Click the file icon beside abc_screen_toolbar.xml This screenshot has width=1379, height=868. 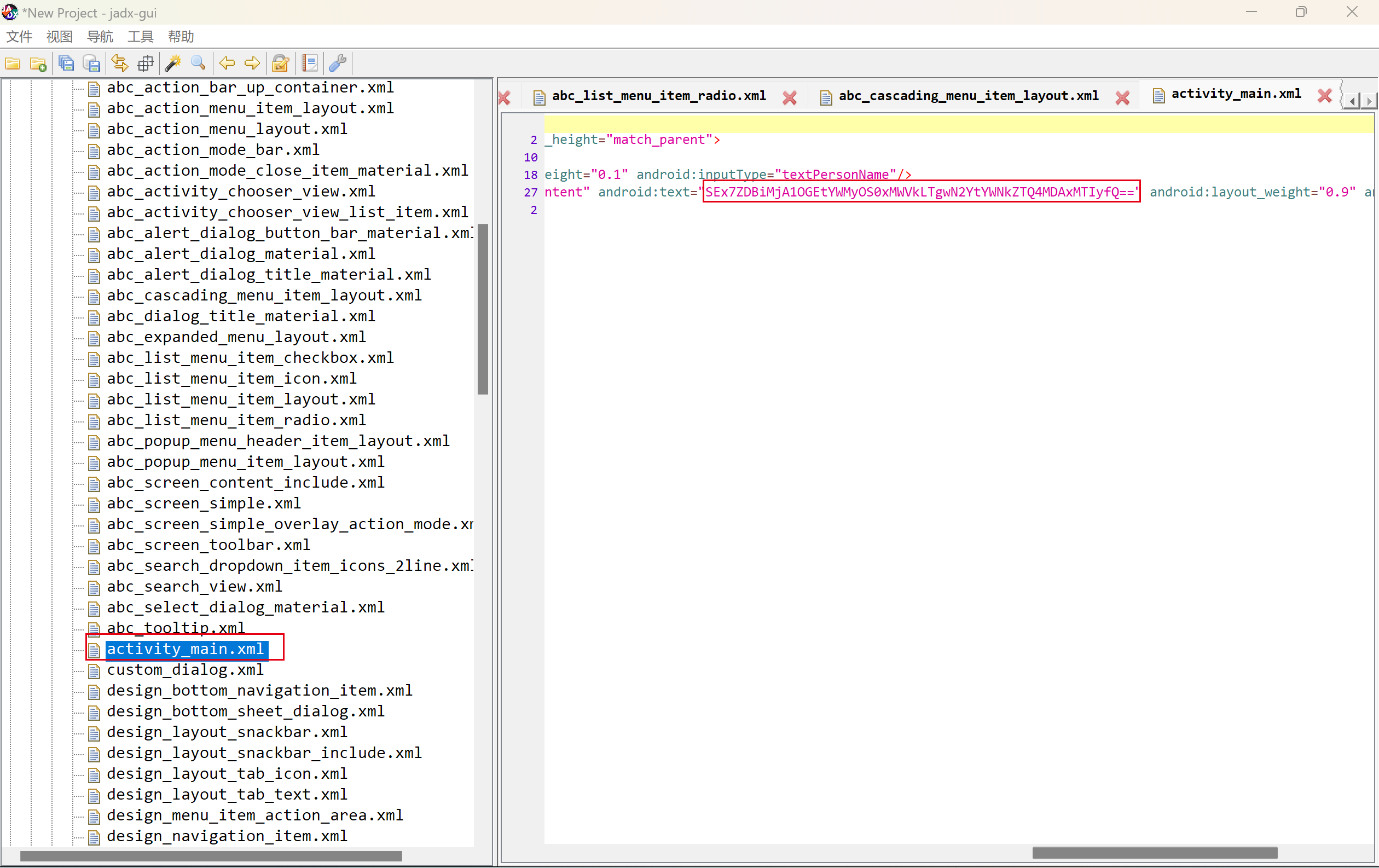point(95,546)
